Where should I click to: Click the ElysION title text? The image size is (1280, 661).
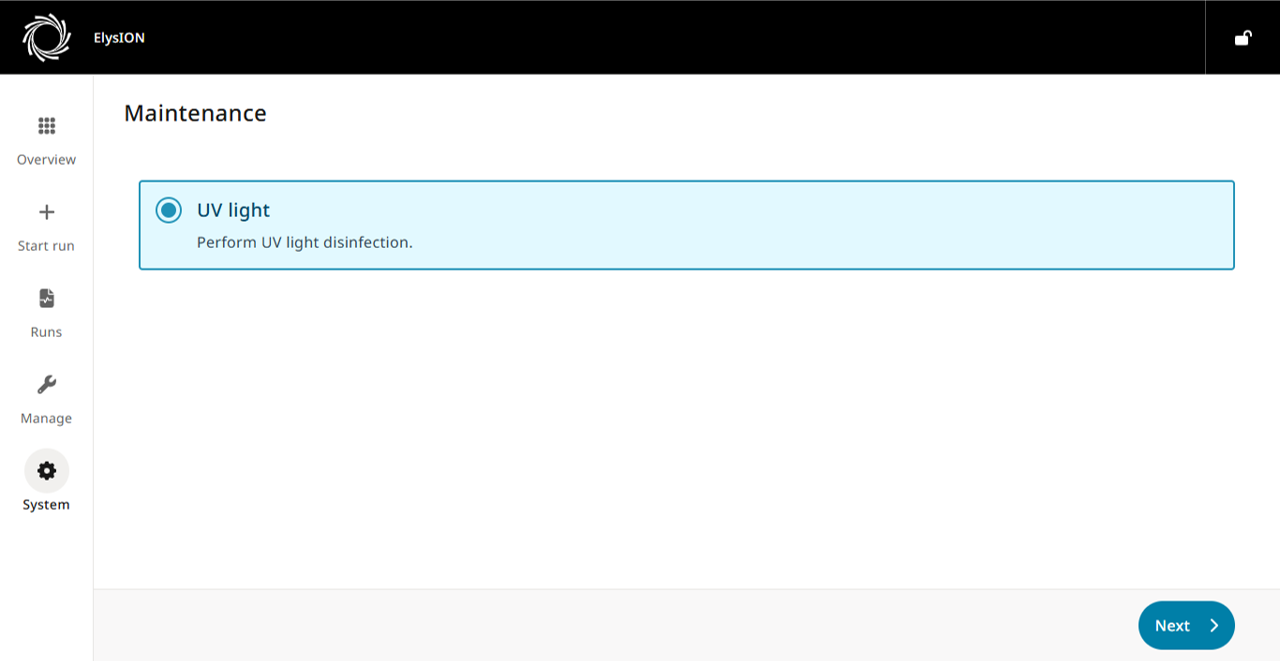pyautogui.click(x=119, y=38)
